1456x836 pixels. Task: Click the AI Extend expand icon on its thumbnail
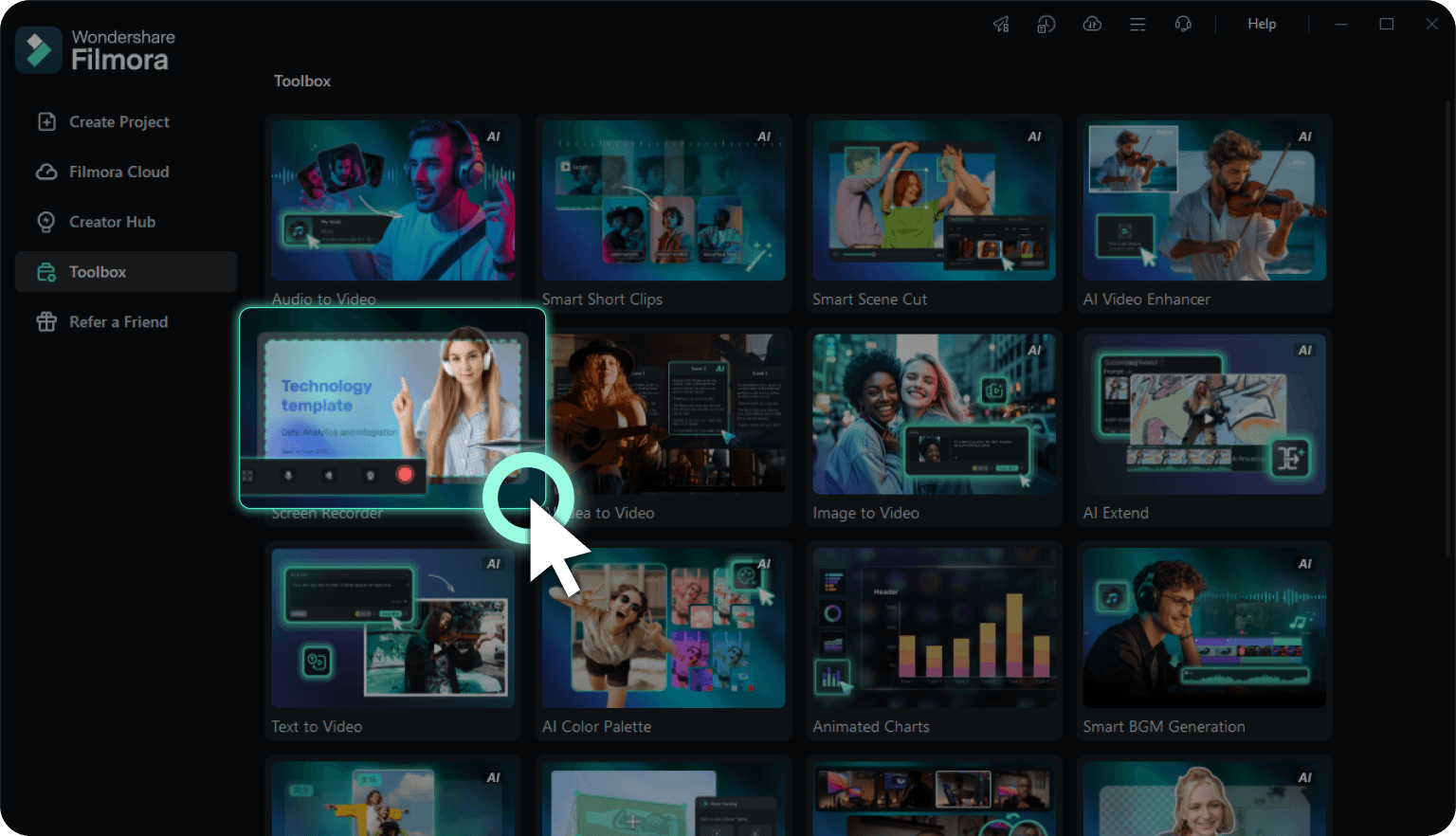(1289, 458)
